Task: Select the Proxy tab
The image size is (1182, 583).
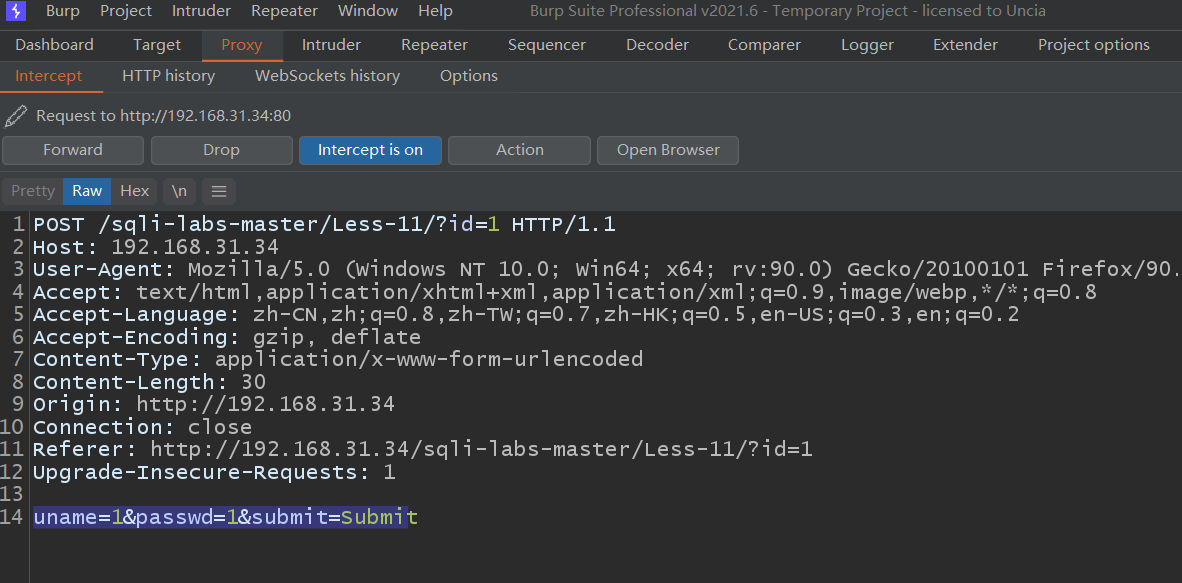Action: [x=242, y=45]
